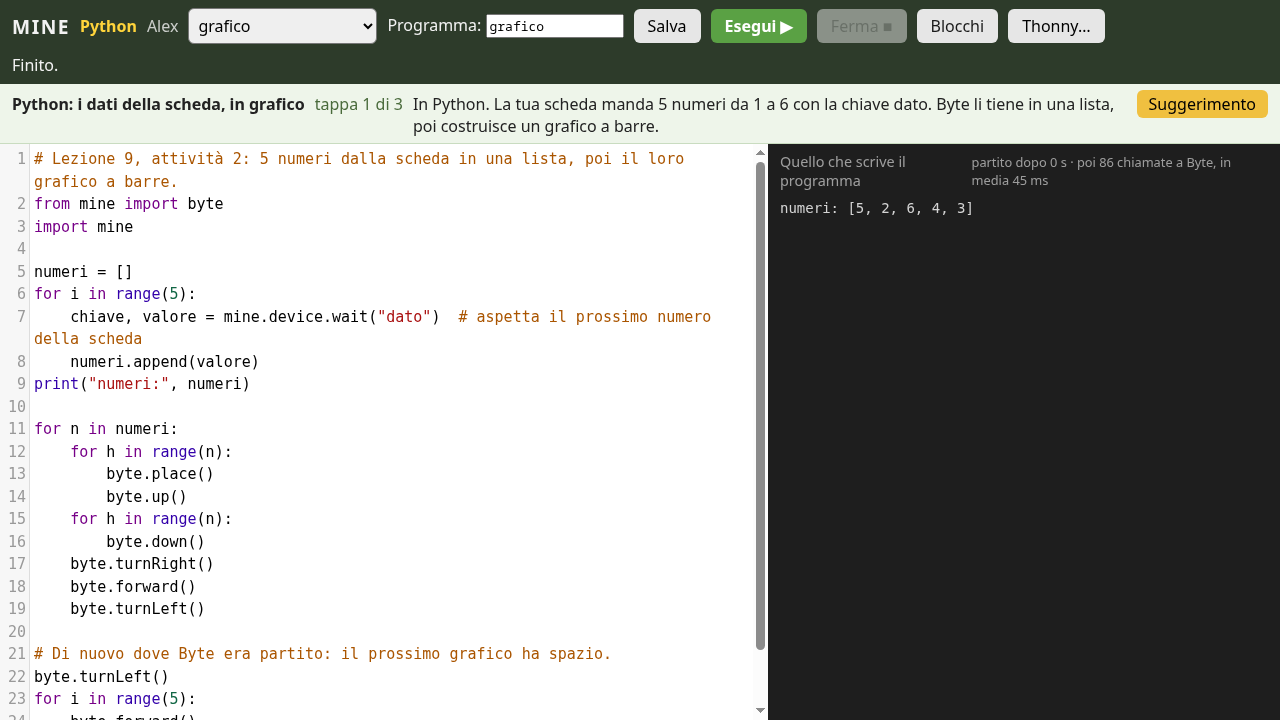Click the Ferma stop button
Screen dimensions: 1280x720
click(x=862, y=26)
